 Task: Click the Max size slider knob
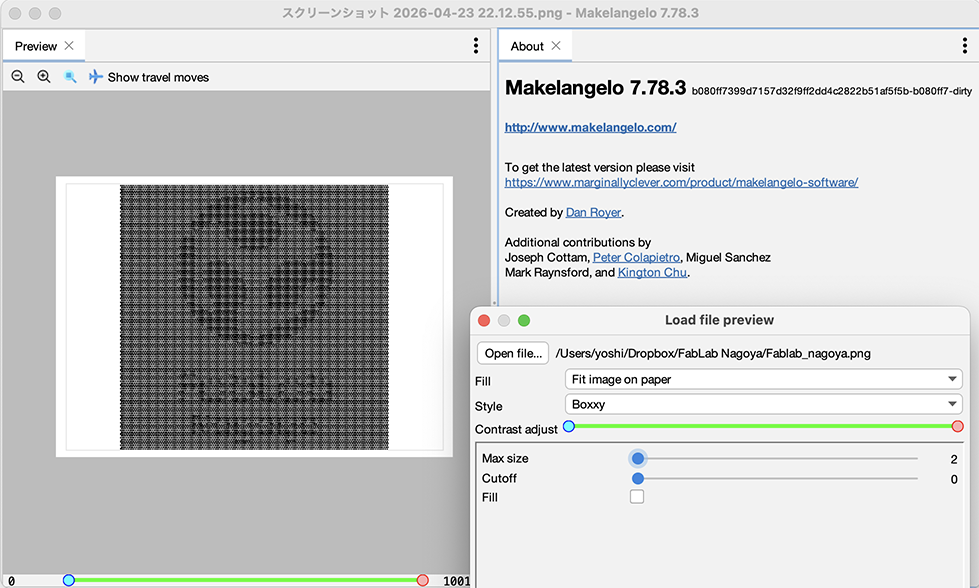click(637, 459)
